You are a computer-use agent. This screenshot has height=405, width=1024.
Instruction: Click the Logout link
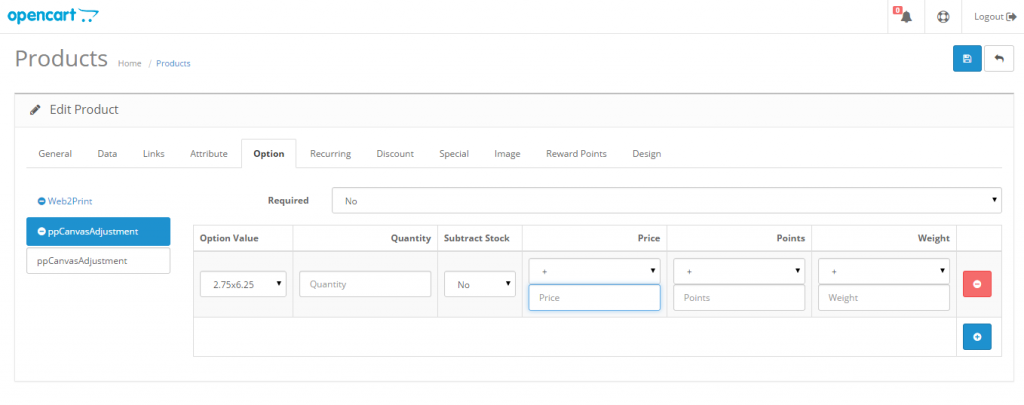(x=995, y=17)
